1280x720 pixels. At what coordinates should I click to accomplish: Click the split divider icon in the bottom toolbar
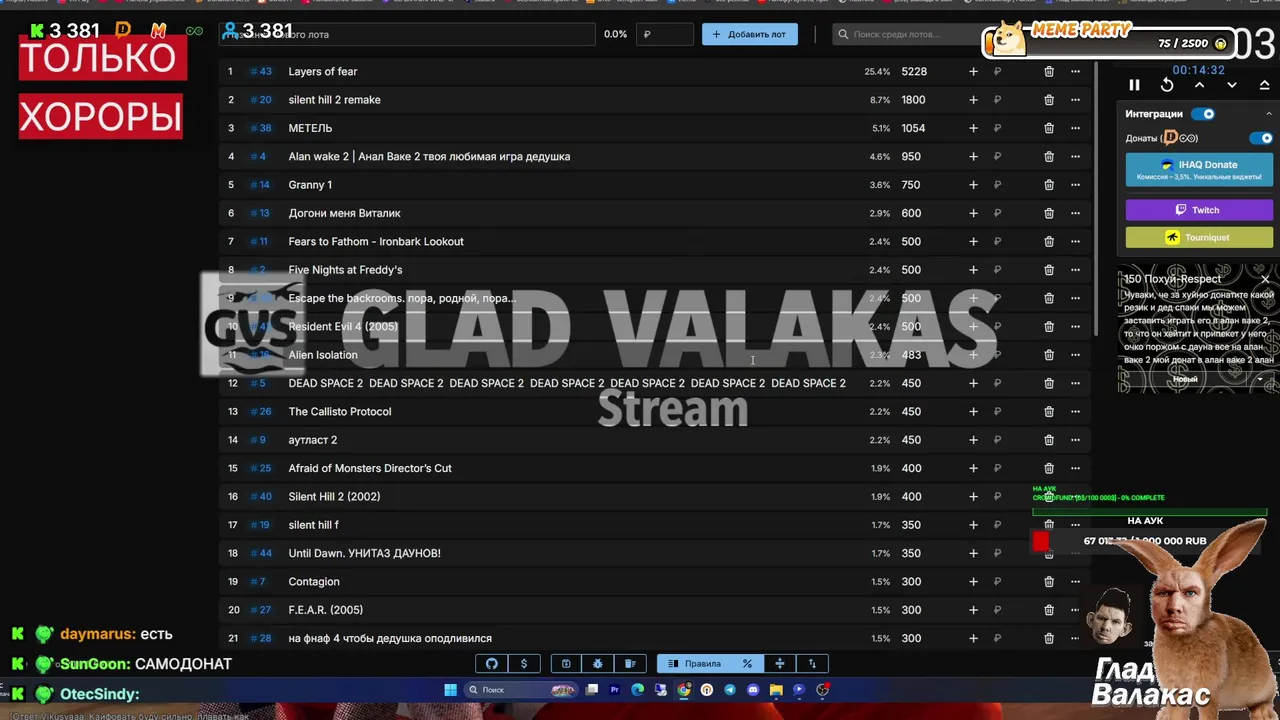(x=780, y=664)
